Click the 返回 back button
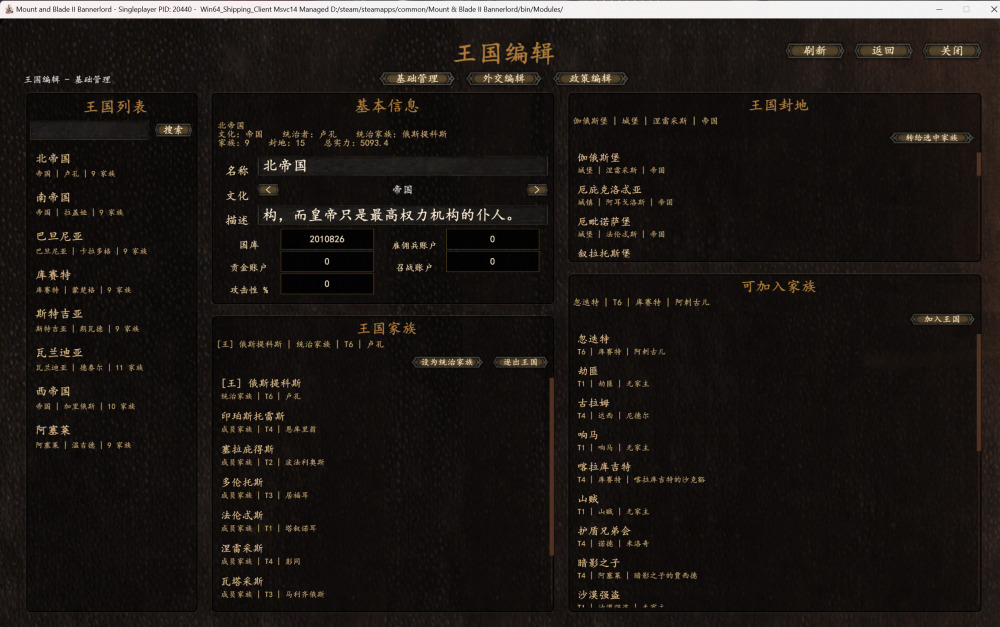 tap(883, 50)
